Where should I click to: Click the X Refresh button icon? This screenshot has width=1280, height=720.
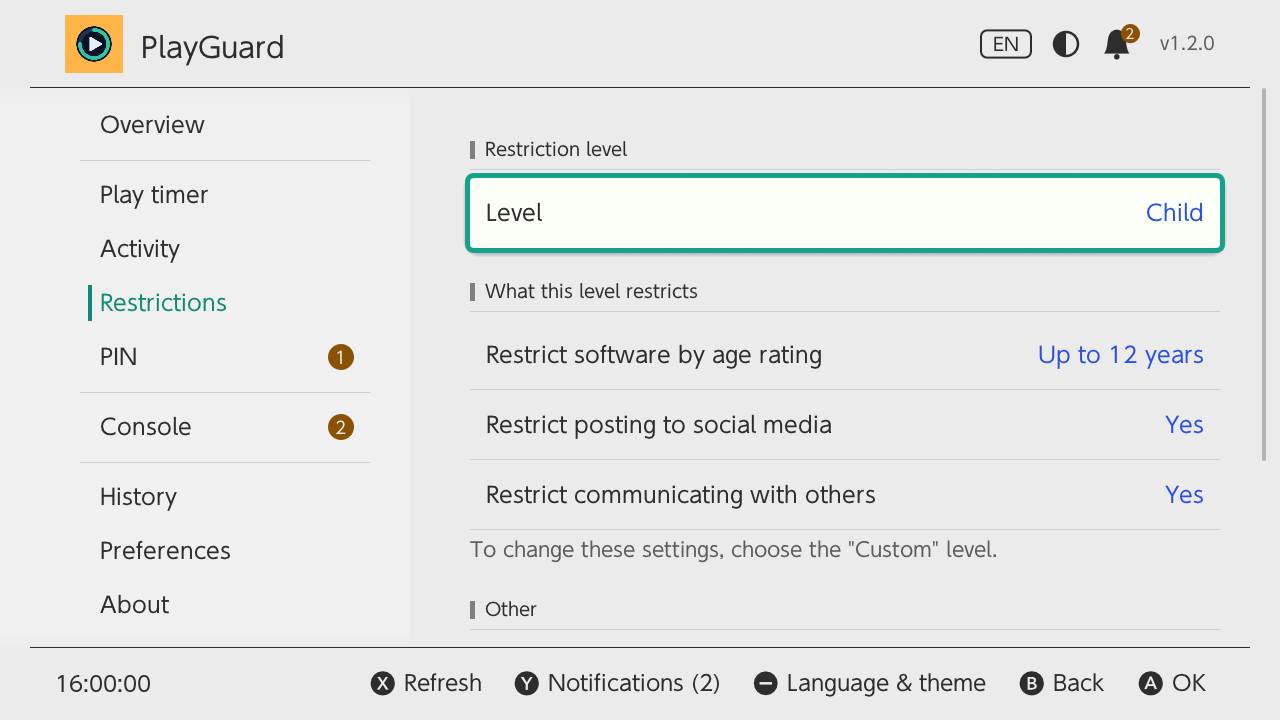(x=382, y=684)
